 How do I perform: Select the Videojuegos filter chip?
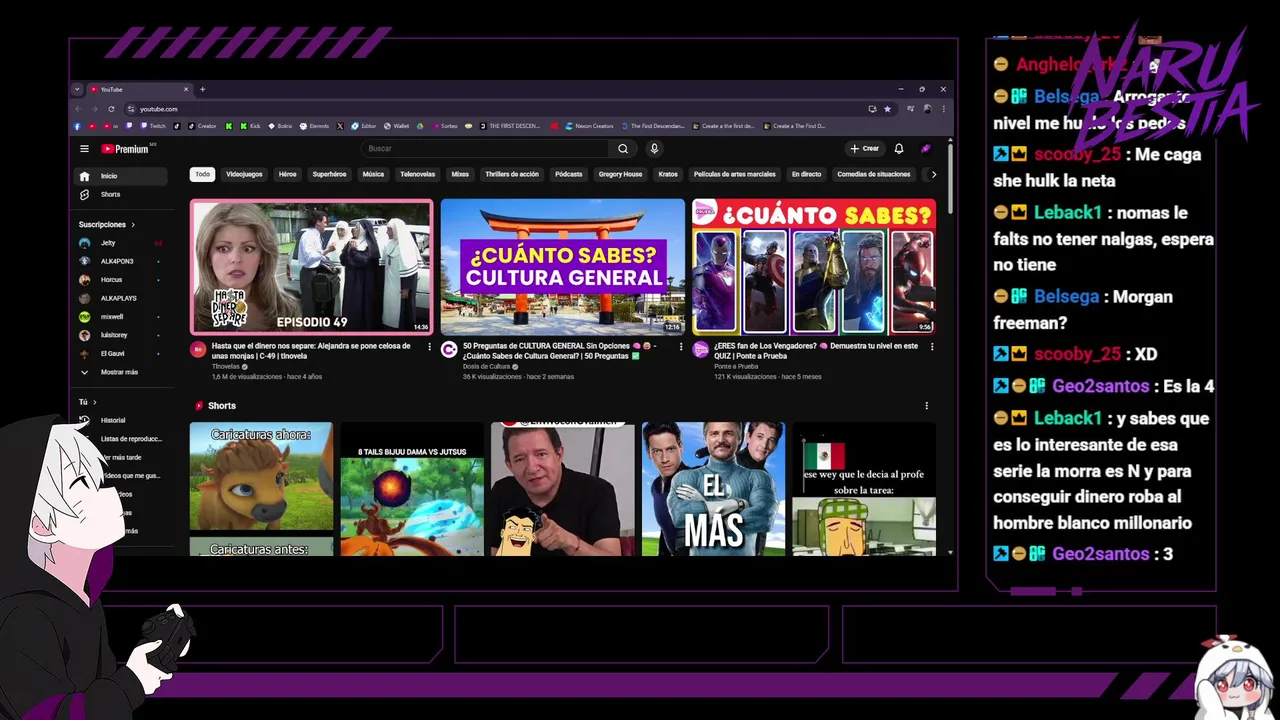[244, 174]
